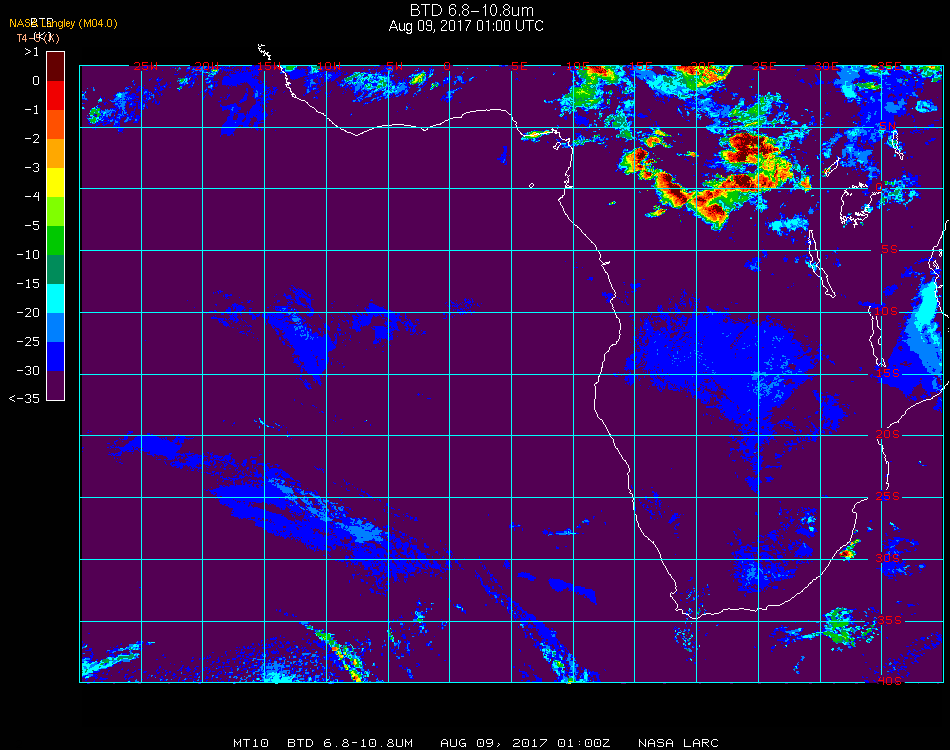Screen dimensions: 950x750
Task: Click the '30S' latitude label
Action: pos(888,559)
